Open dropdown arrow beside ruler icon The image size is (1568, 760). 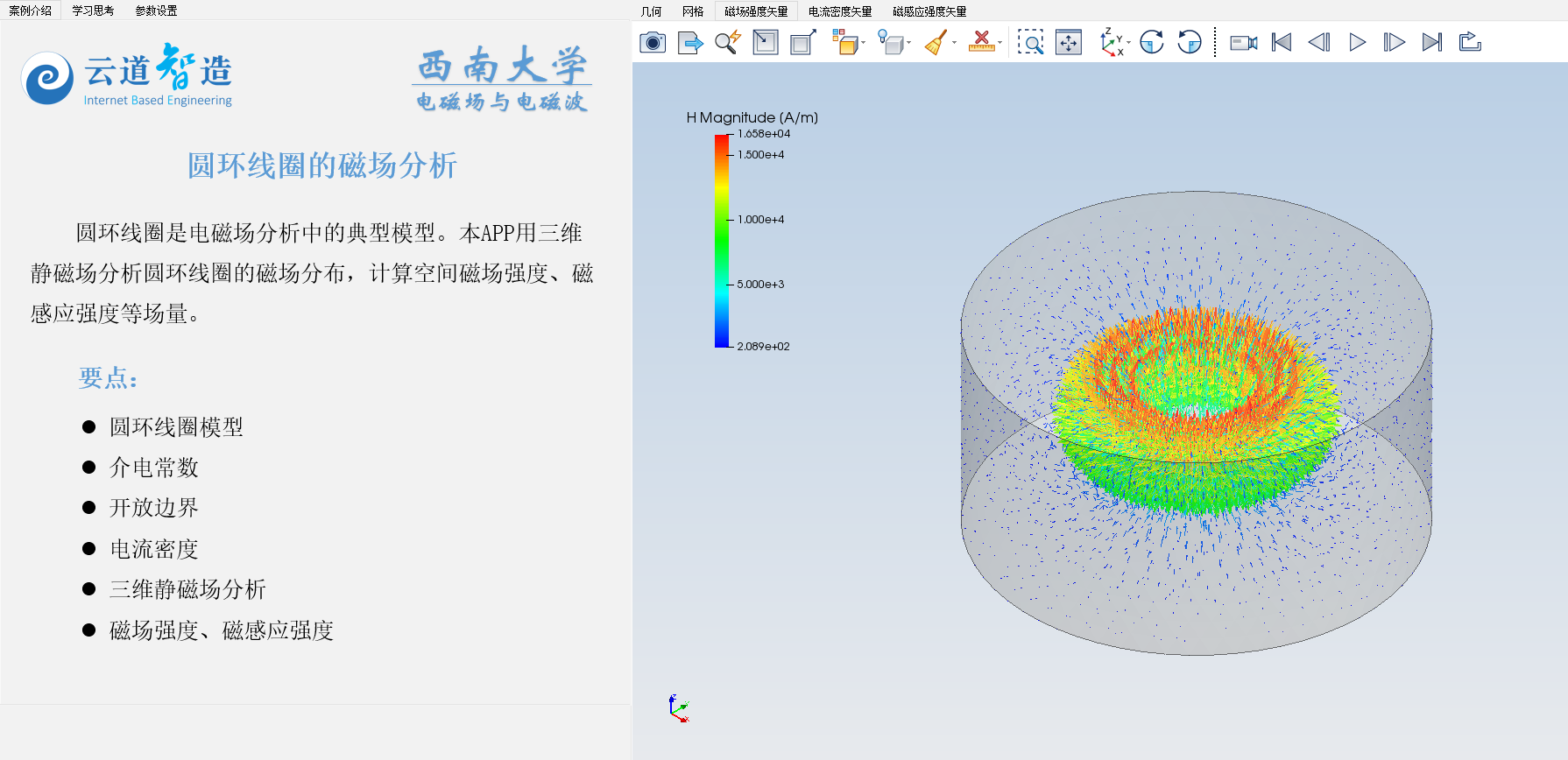pyautogui.click(x=1000, y=43)
